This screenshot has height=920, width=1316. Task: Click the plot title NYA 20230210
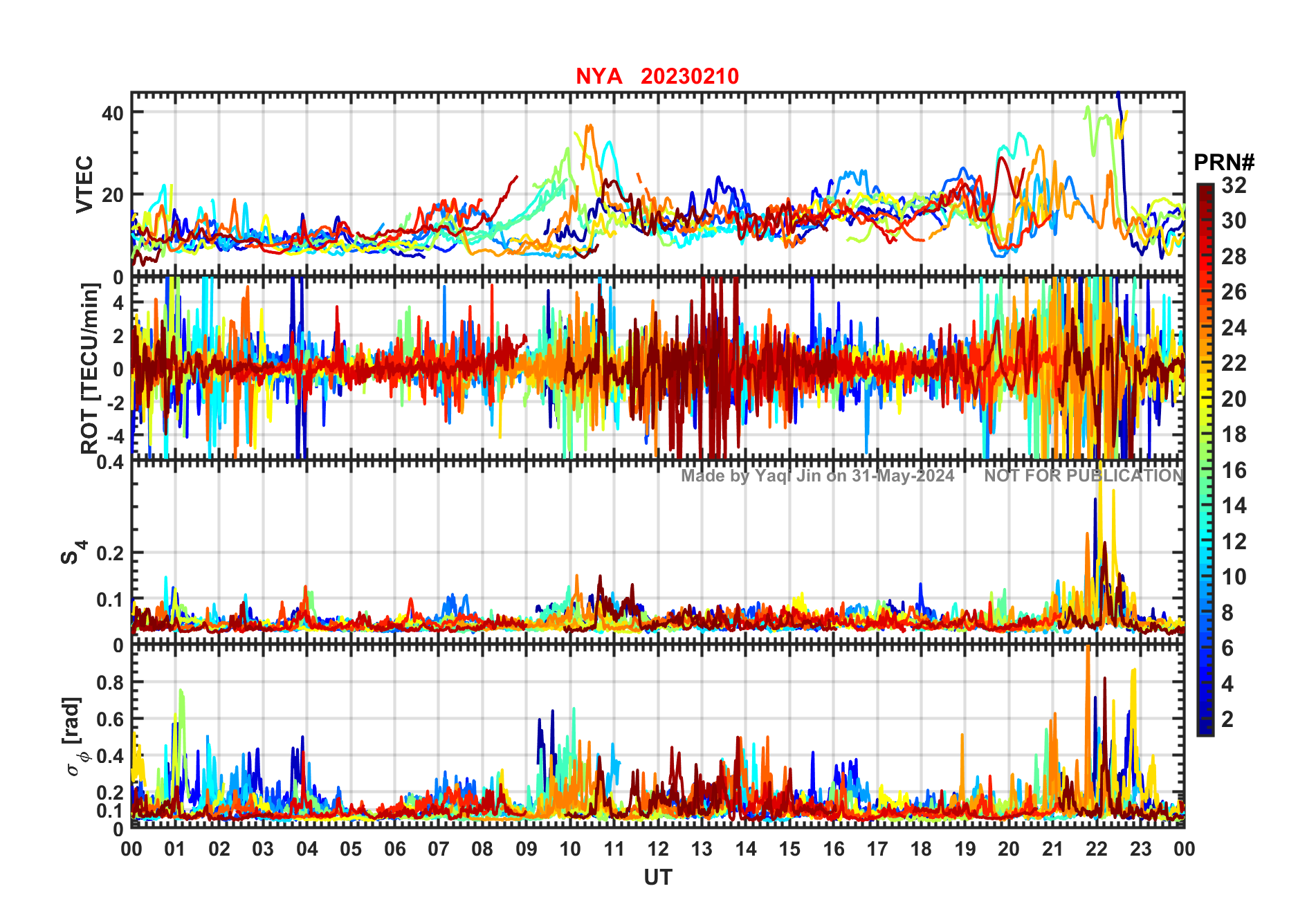point(657,76)
